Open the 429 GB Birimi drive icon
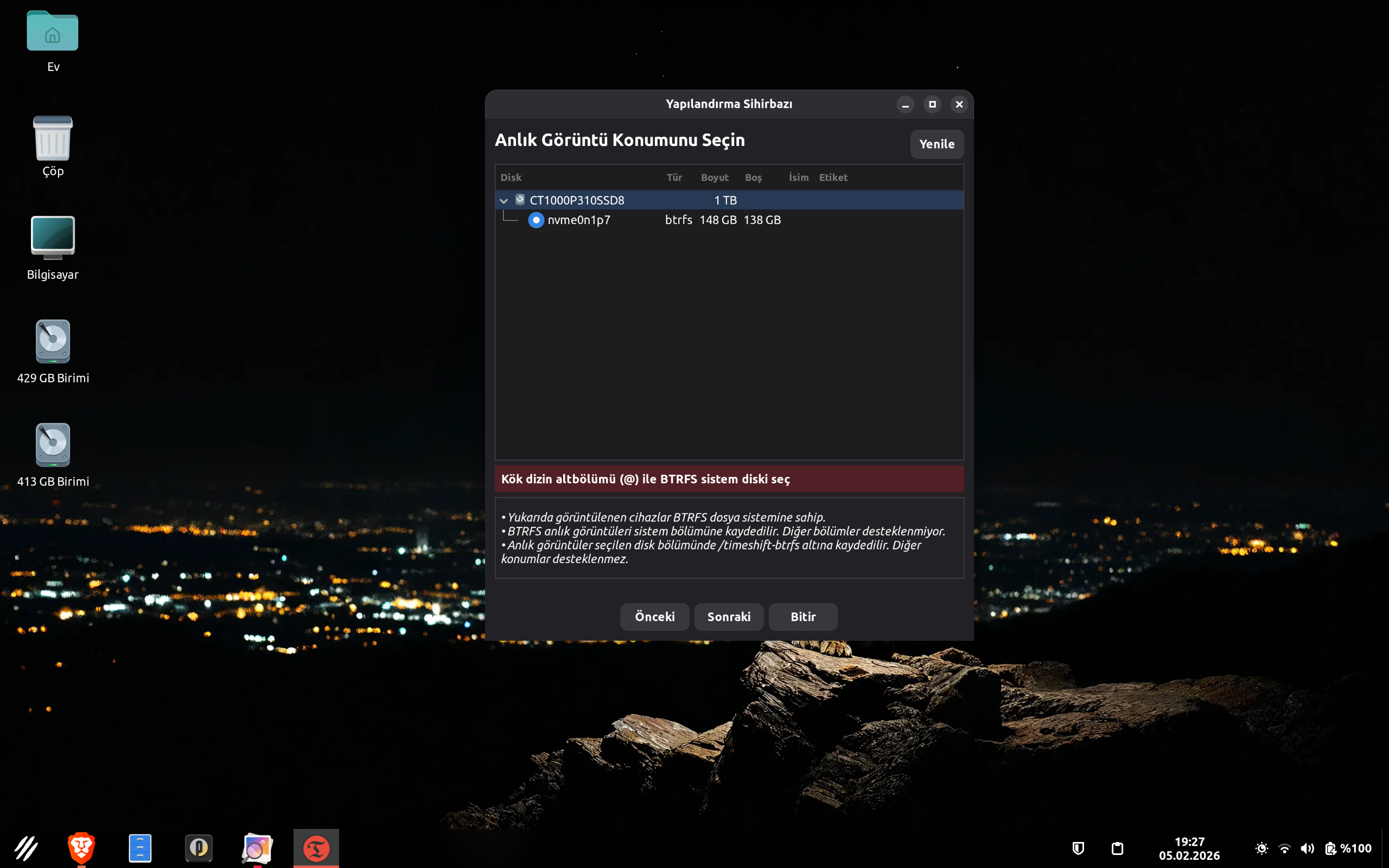Image resolution: width=1389 pixels, height=868 pixels. pyautogui.click(x=53, y=342)
